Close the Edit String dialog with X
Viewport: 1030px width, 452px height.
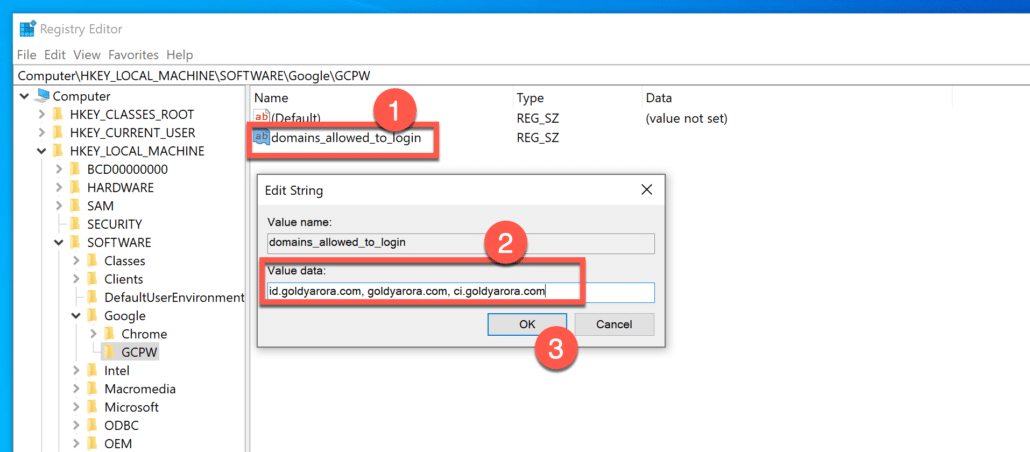pos(646,191)
